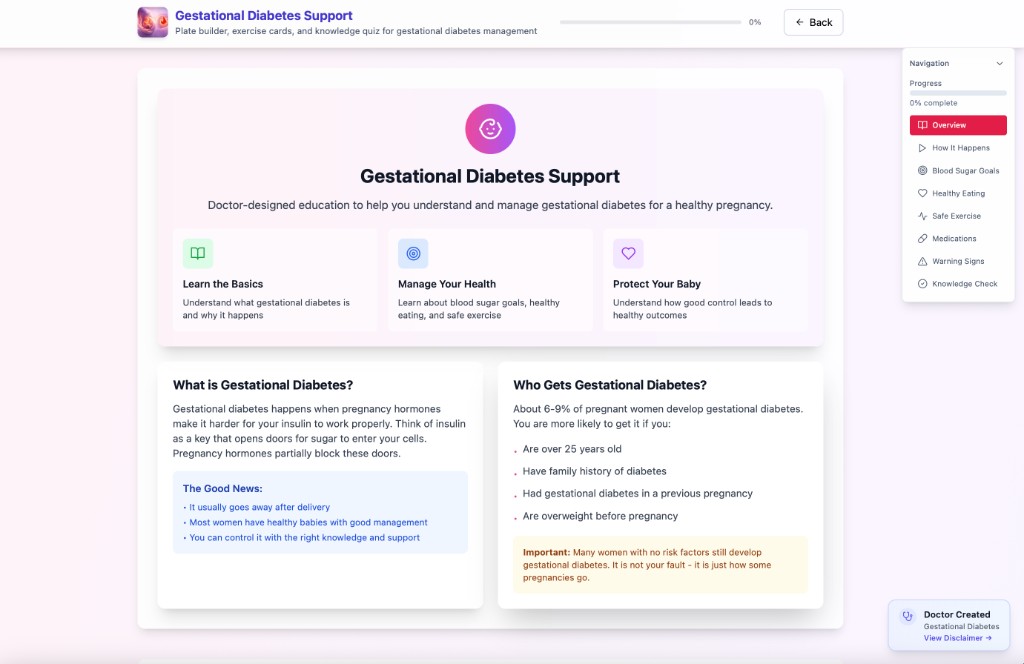The height and width of the screenshot is (664, 1024).
Task: Select the Blood Sugar Goals nav item
Action: pyautogui.click(x=960, y=170)
